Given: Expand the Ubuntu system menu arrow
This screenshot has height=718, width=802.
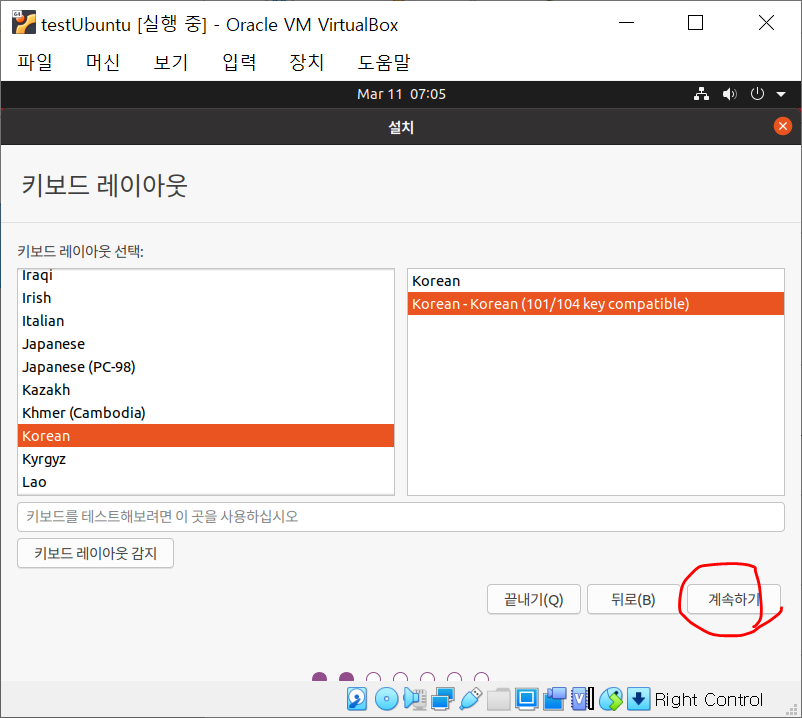Looking at the screenshot, I should [x=781, y=94].
